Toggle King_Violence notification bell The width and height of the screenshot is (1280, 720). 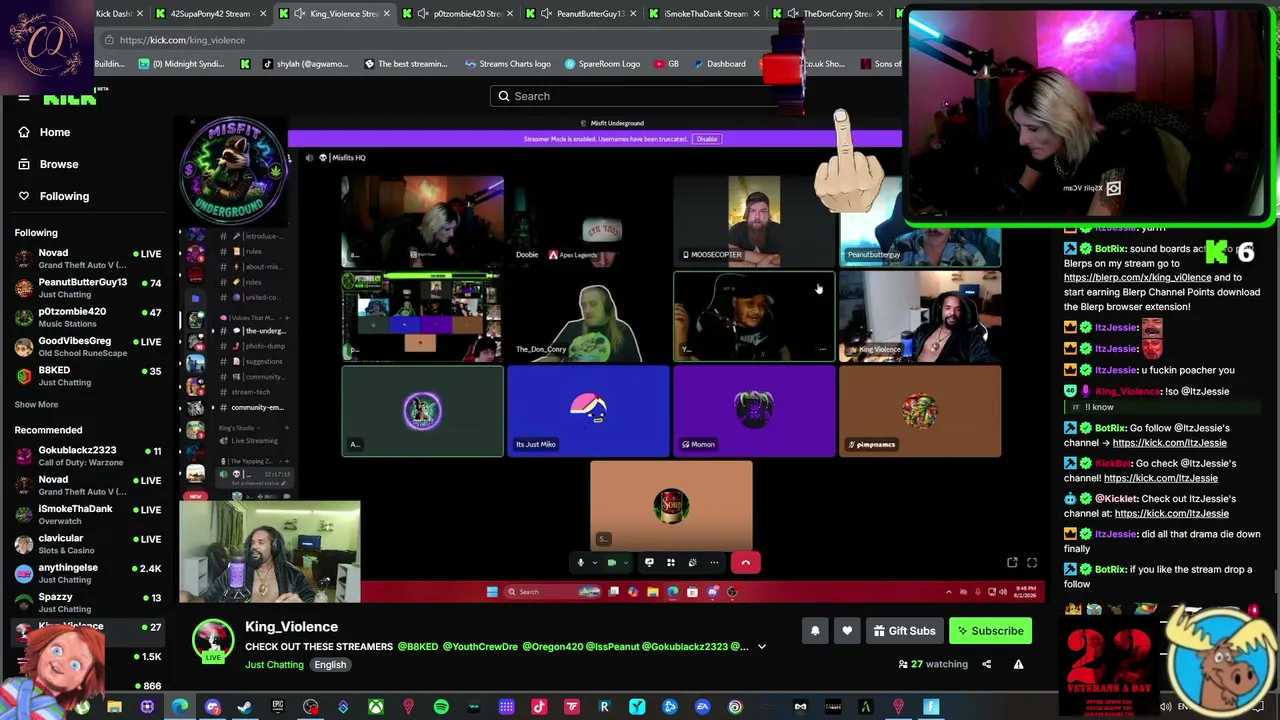point(815,631)
